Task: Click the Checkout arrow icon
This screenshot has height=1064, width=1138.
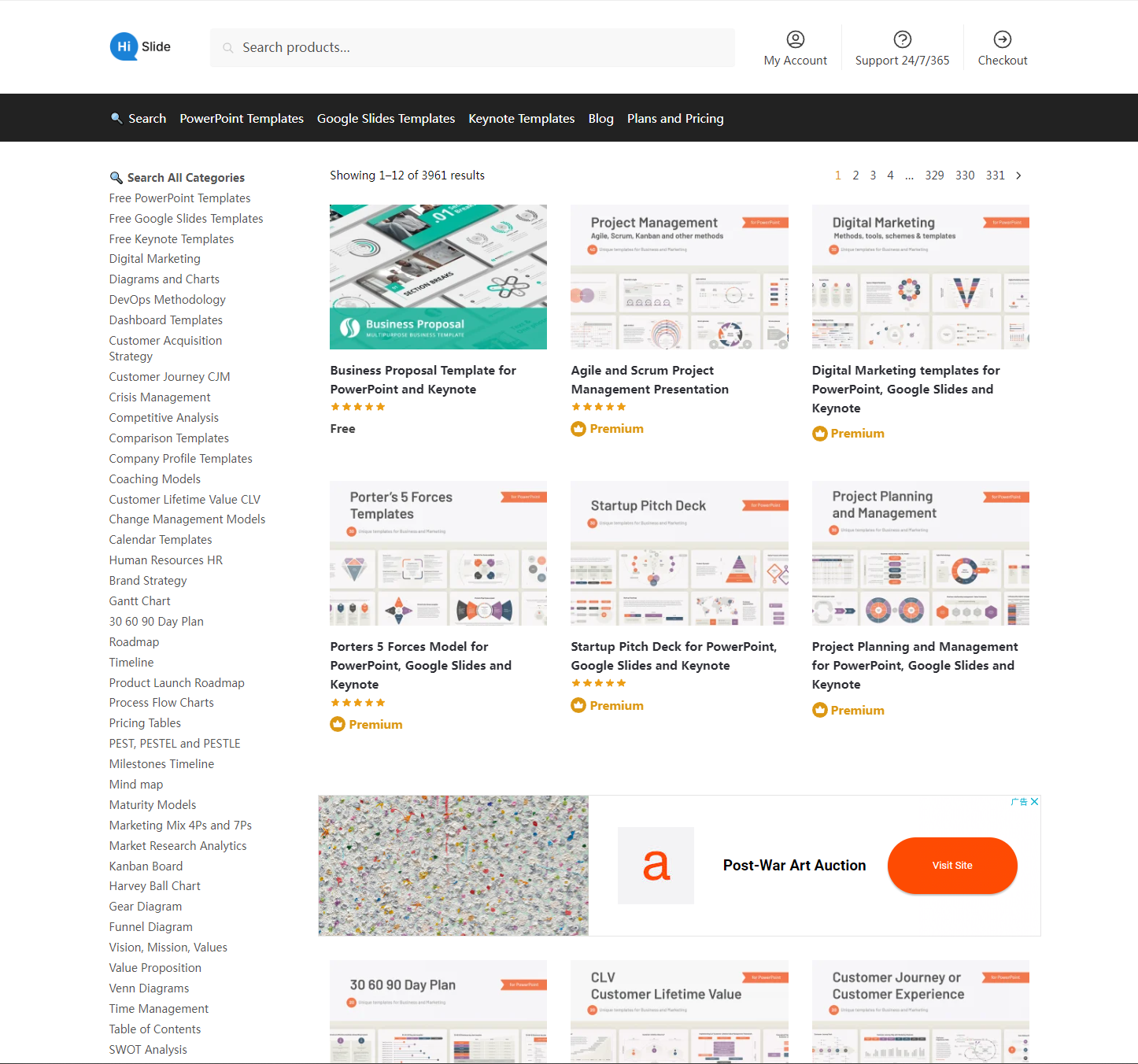Action: pyautogui.click(x=1002, y=39)
